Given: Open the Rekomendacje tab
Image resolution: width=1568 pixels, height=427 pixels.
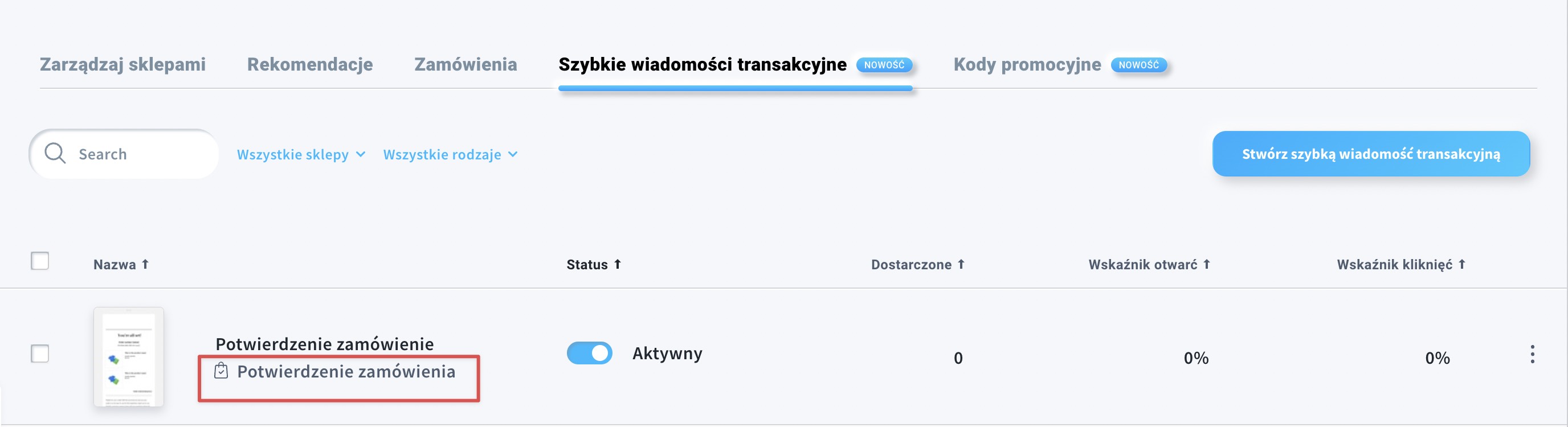Looking at the screenshot, I should coord(310,64).
